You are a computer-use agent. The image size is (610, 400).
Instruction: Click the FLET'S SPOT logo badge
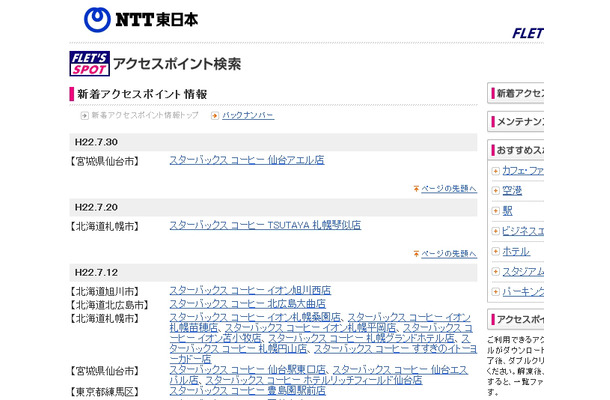coord(89,63)
